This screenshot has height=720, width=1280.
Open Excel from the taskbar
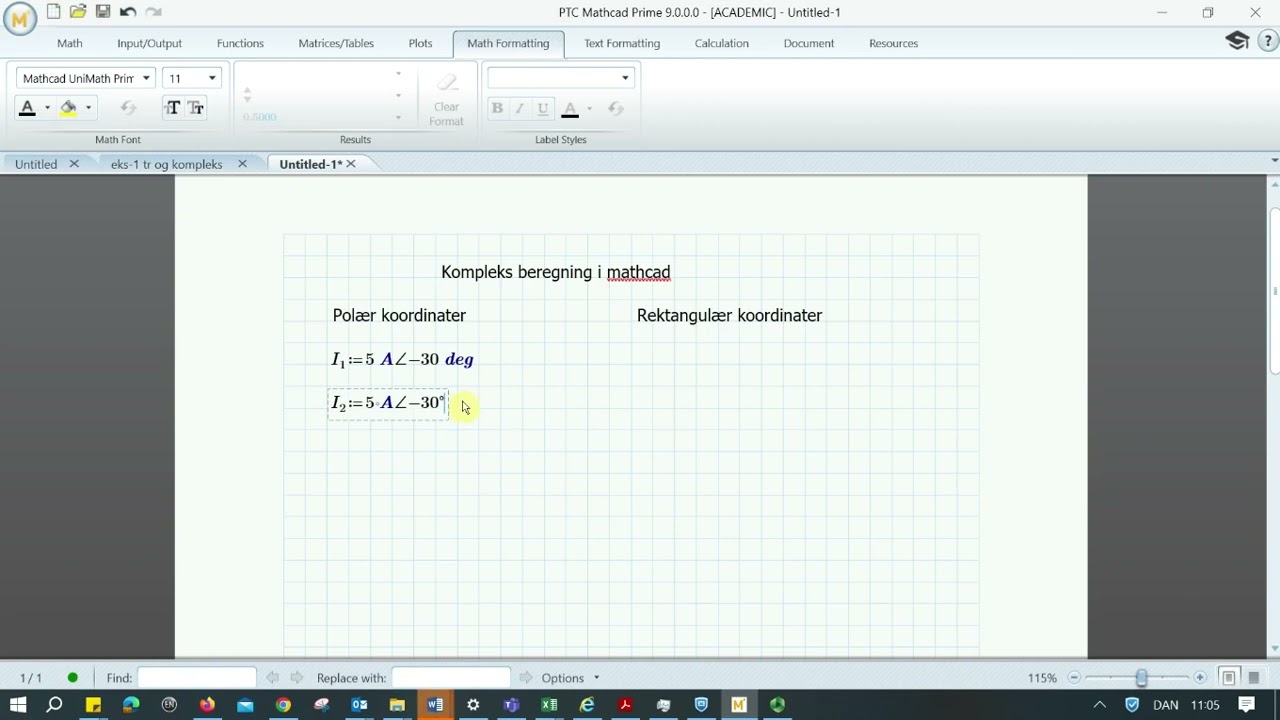549,705
